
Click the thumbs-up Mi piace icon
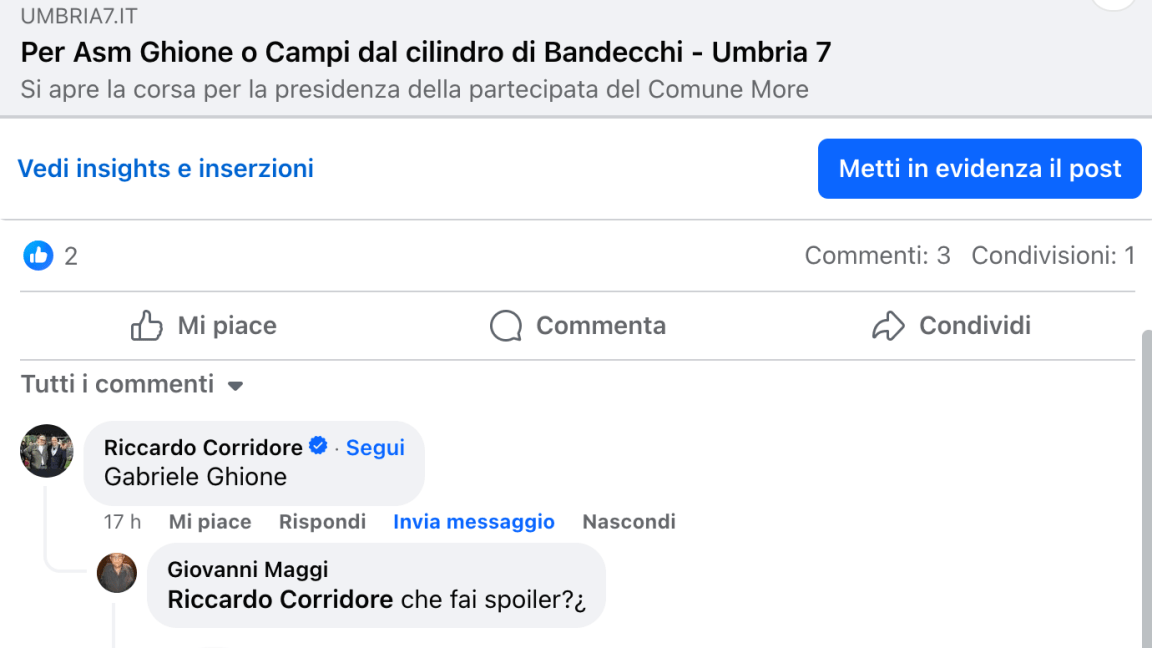tap(147, 326)
